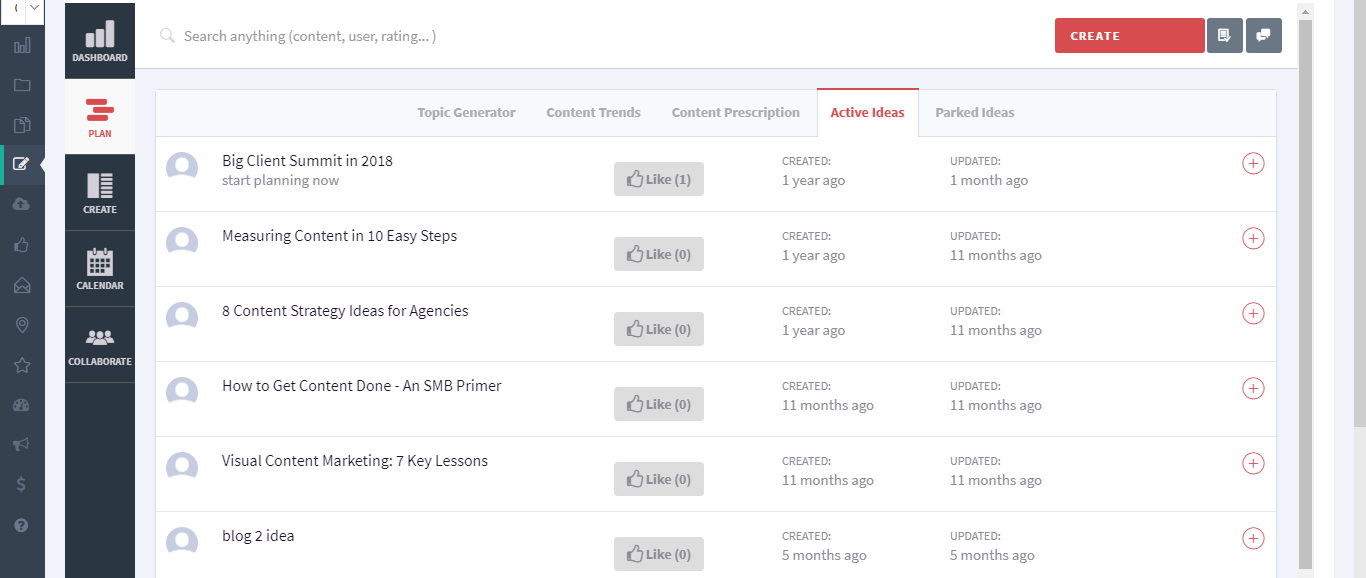Switch to the Parked Ideas tab
The image size is (1366, 578).
[x=974, y=113]
